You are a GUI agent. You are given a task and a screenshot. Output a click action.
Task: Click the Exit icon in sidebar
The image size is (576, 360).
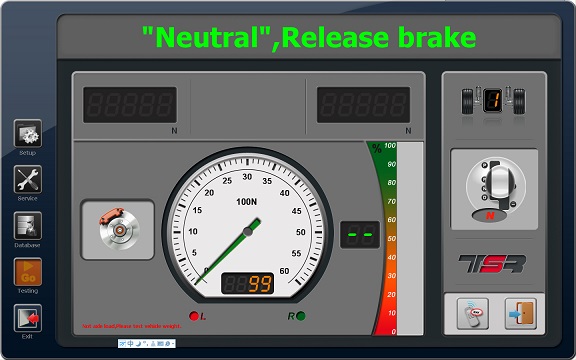point(28,318)
